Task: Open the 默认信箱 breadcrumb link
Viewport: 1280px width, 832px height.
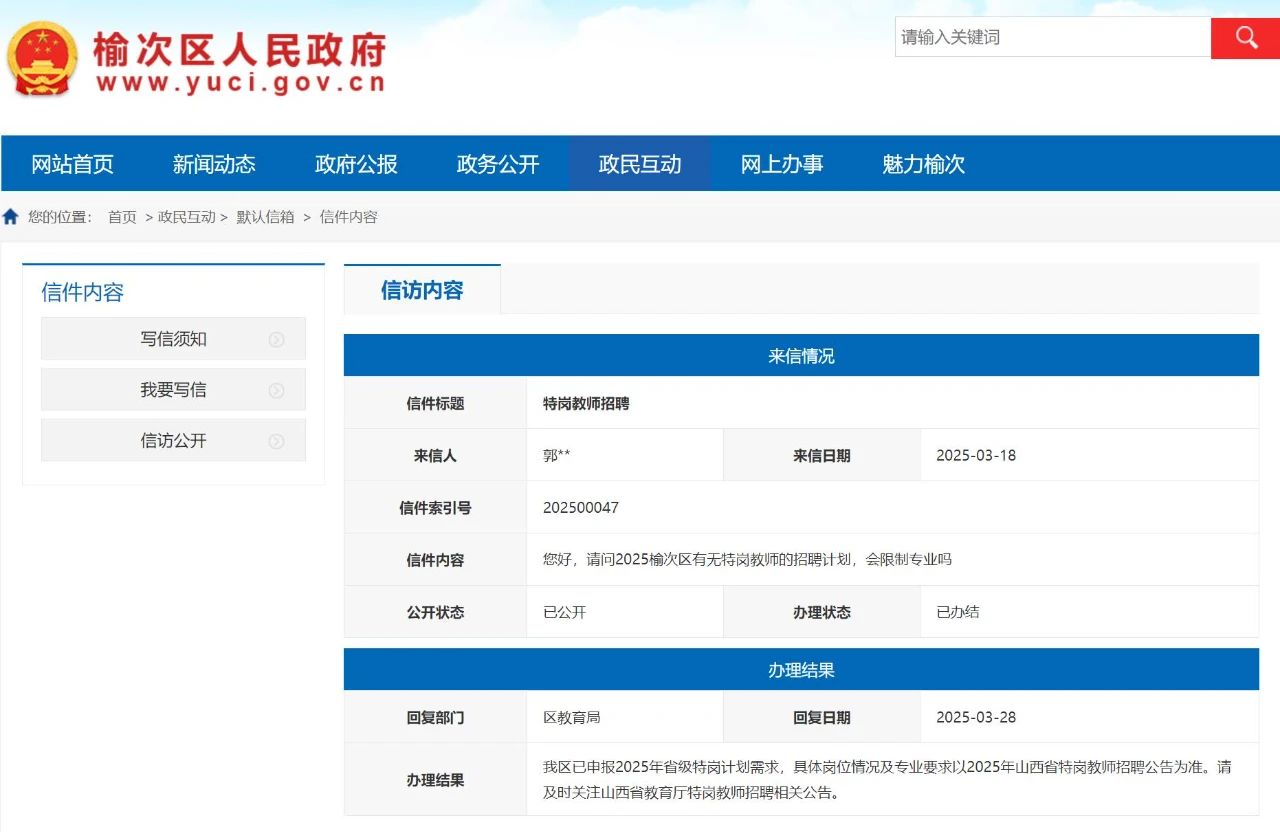Action: coord(265,217)
